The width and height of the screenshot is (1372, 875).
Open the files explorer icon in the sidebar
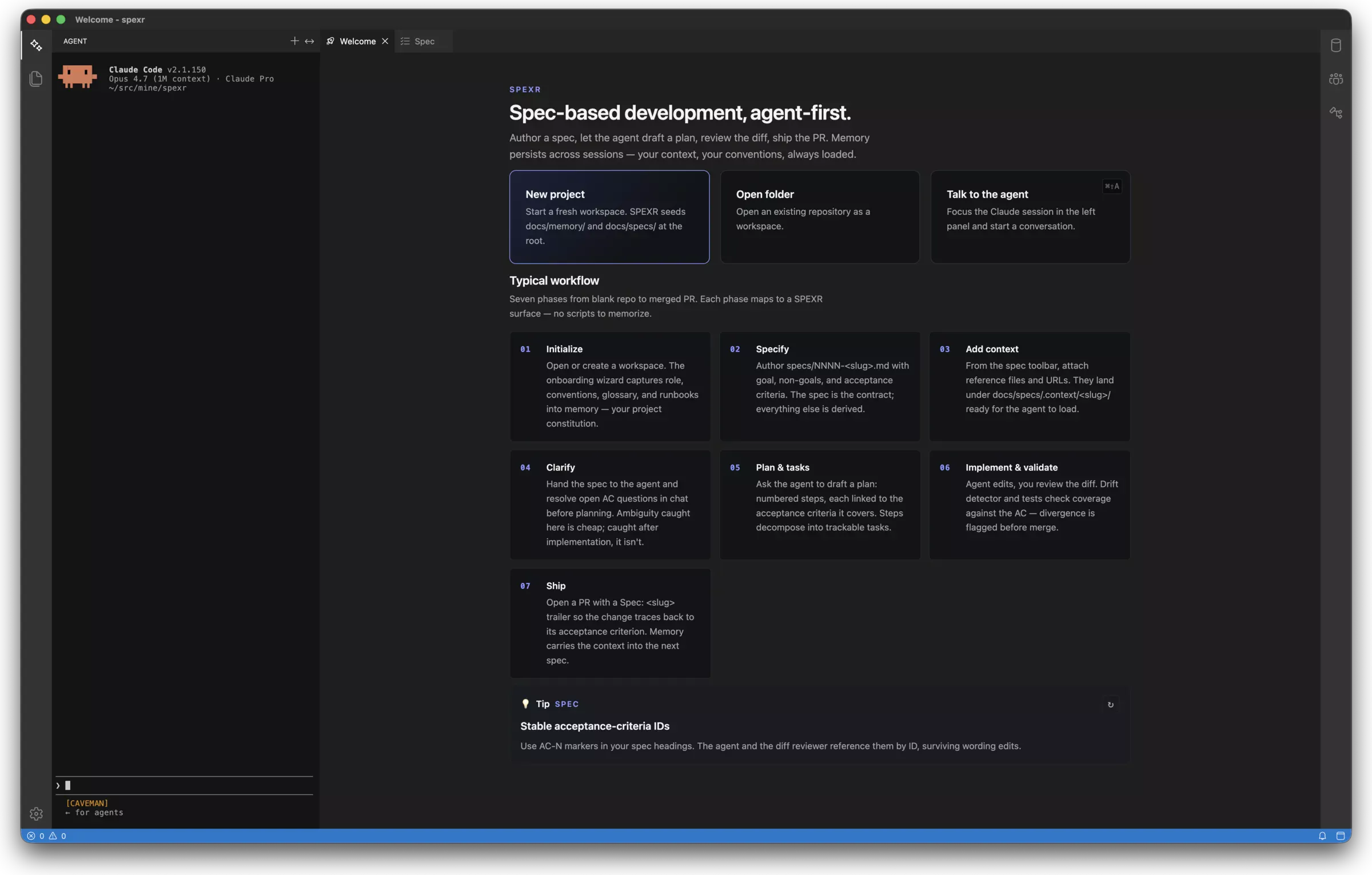[36, 79]
